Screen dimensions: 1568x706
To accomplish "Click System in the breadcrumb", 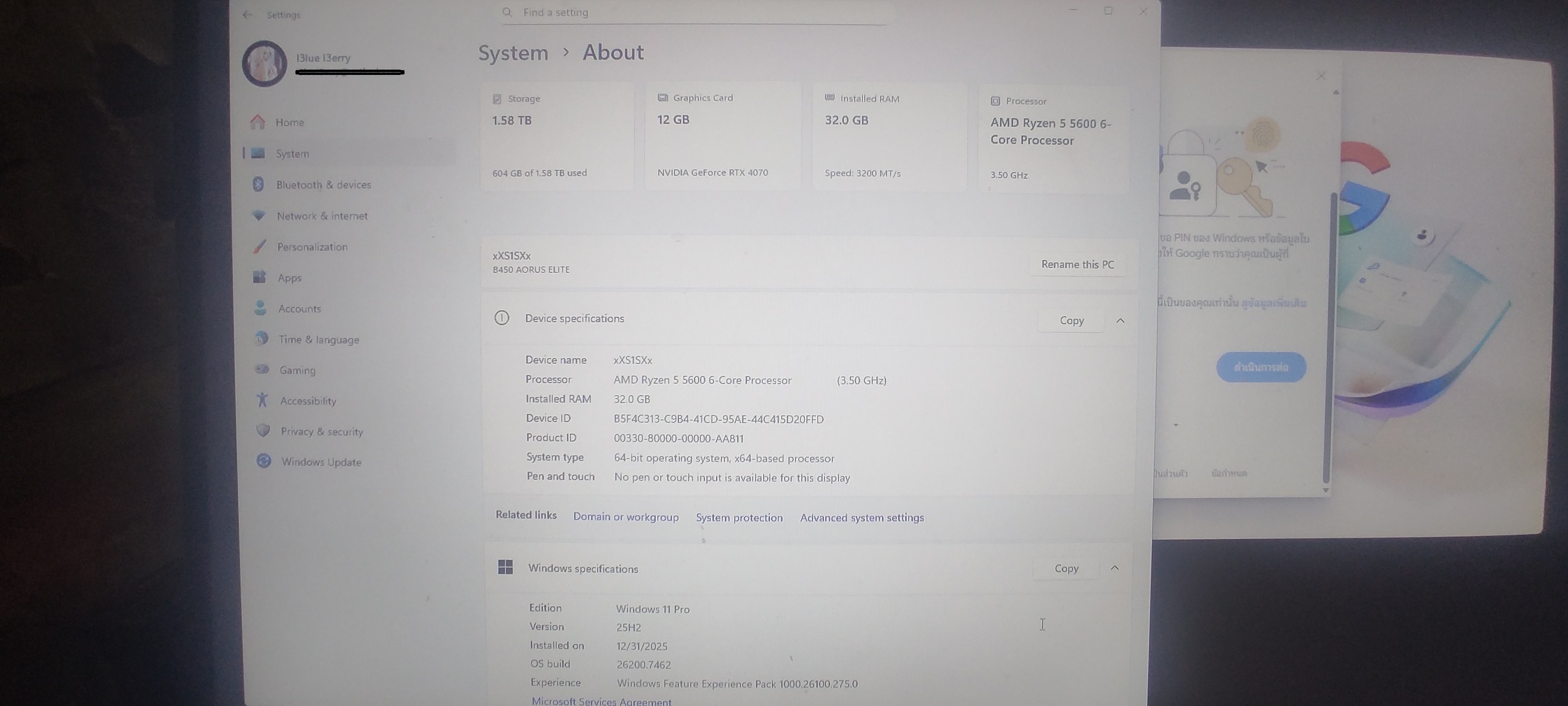I will (513, 53).
